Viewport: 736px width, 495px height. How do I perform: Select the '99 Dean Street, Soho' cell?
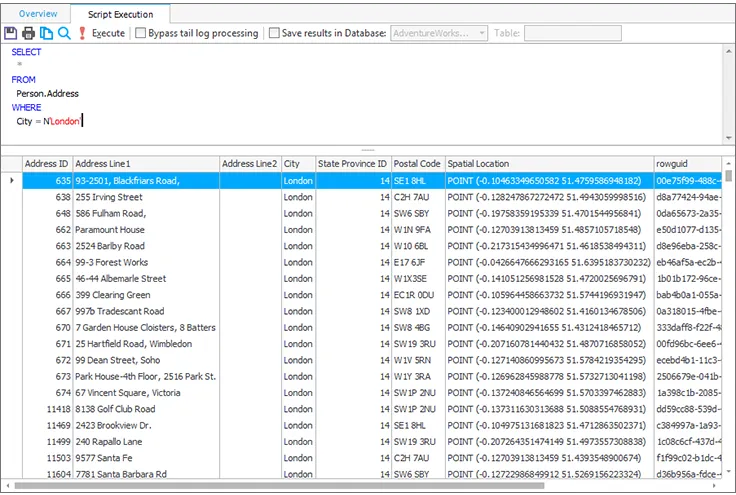(x=146, y=360)
